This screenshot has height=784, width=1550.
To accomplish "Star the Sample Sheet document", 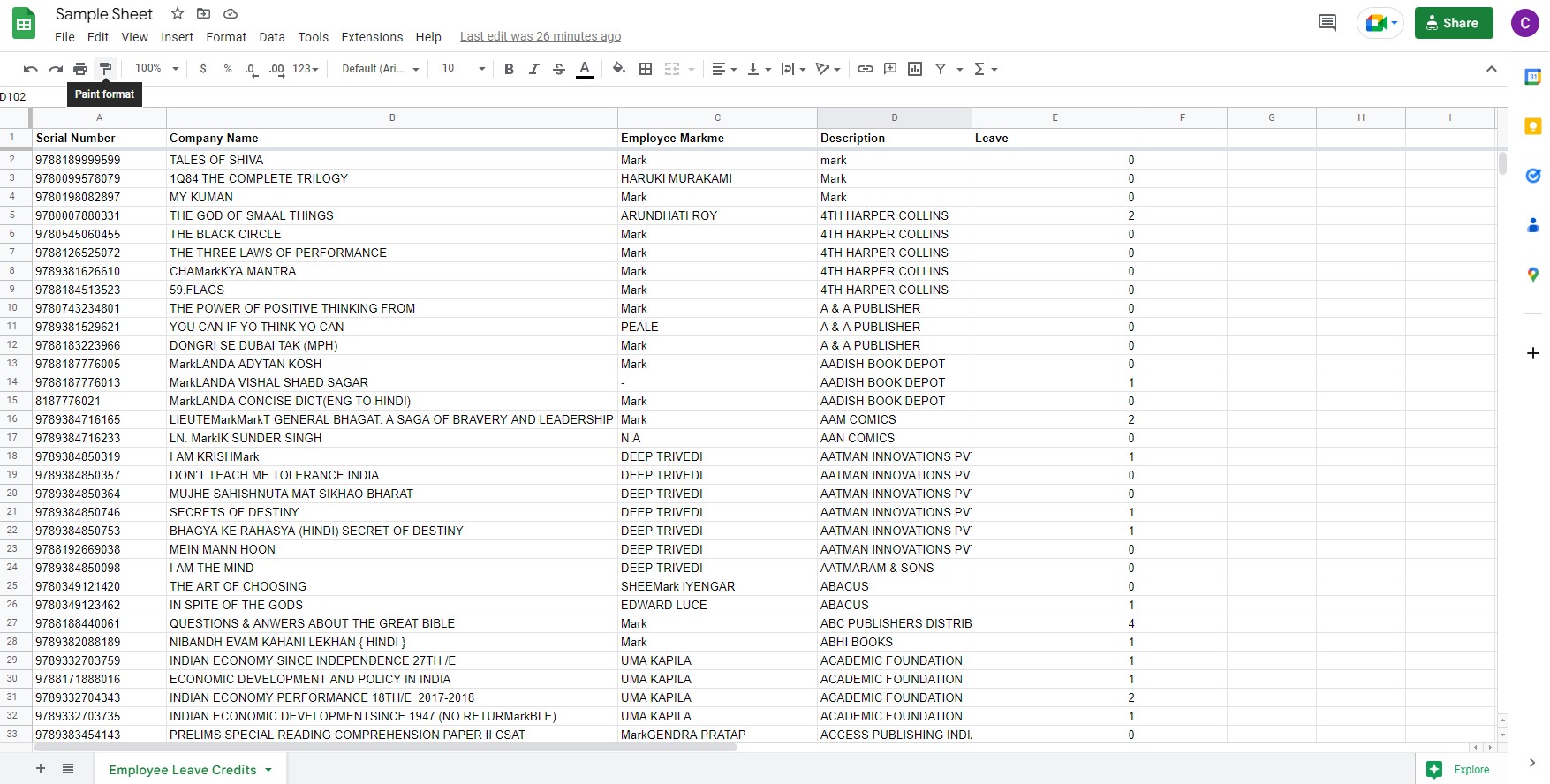I will (x=178, y=14).
